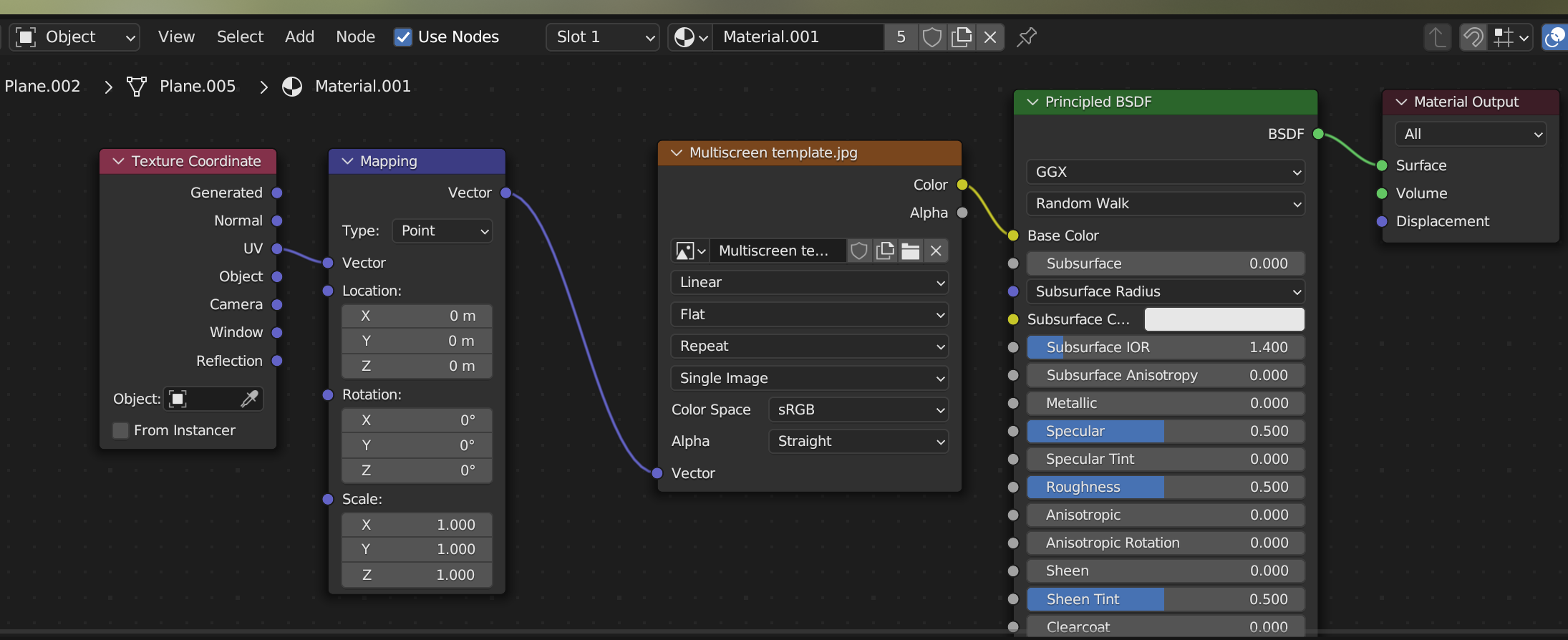The width and height of the screenshot is (1568, 640).
Task: Click the Subsurface Color white swatch
Action: [x=1224, y=319]
